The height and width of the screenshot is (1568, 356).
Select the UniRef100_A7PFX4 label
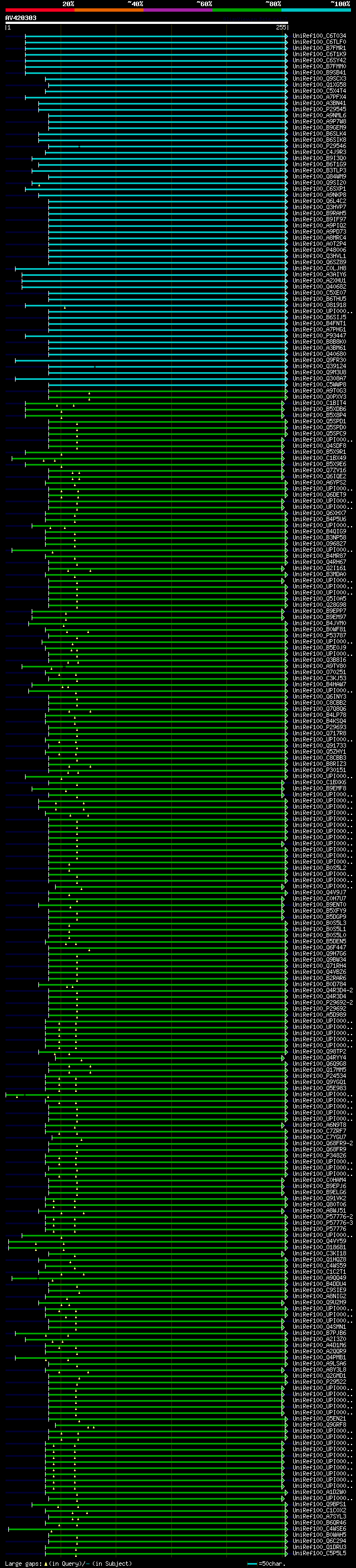pos(319,97)
